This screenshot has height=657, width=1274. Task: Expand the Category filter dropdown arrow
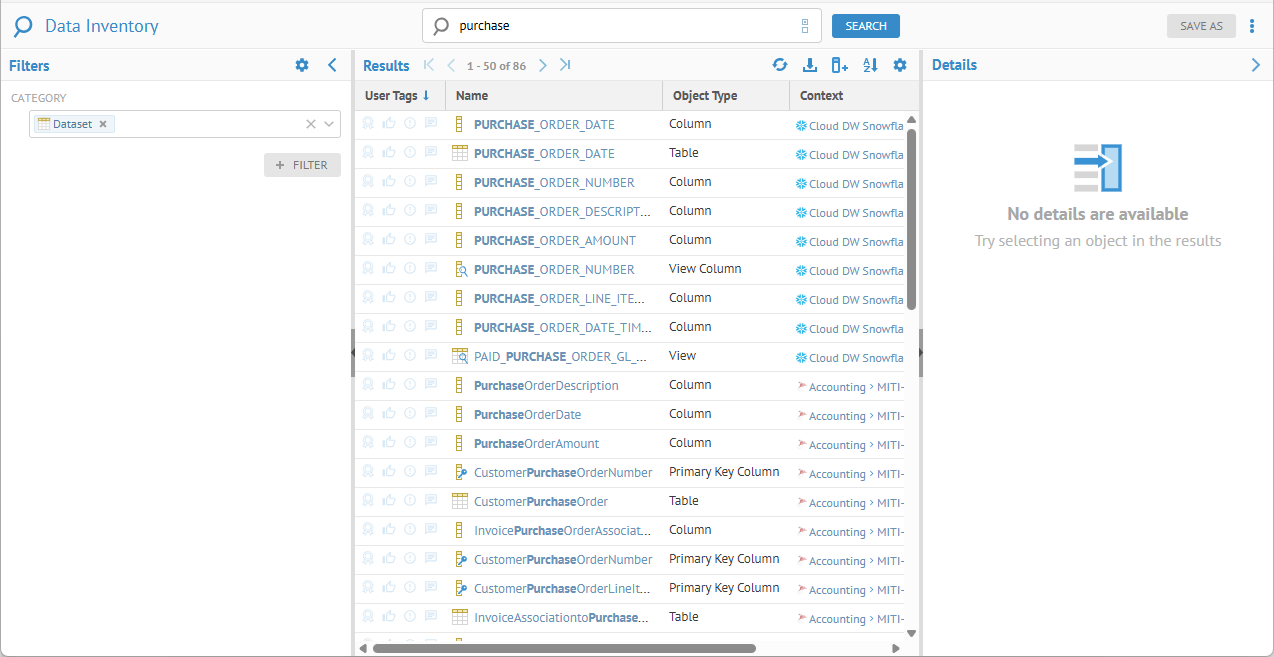point(329,124)
